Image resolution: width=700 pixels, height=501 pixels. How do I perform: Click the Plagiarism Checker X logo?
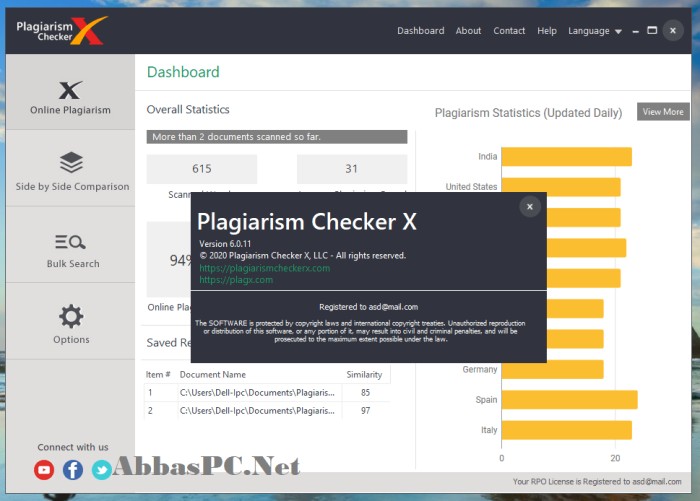click(62, 31)
